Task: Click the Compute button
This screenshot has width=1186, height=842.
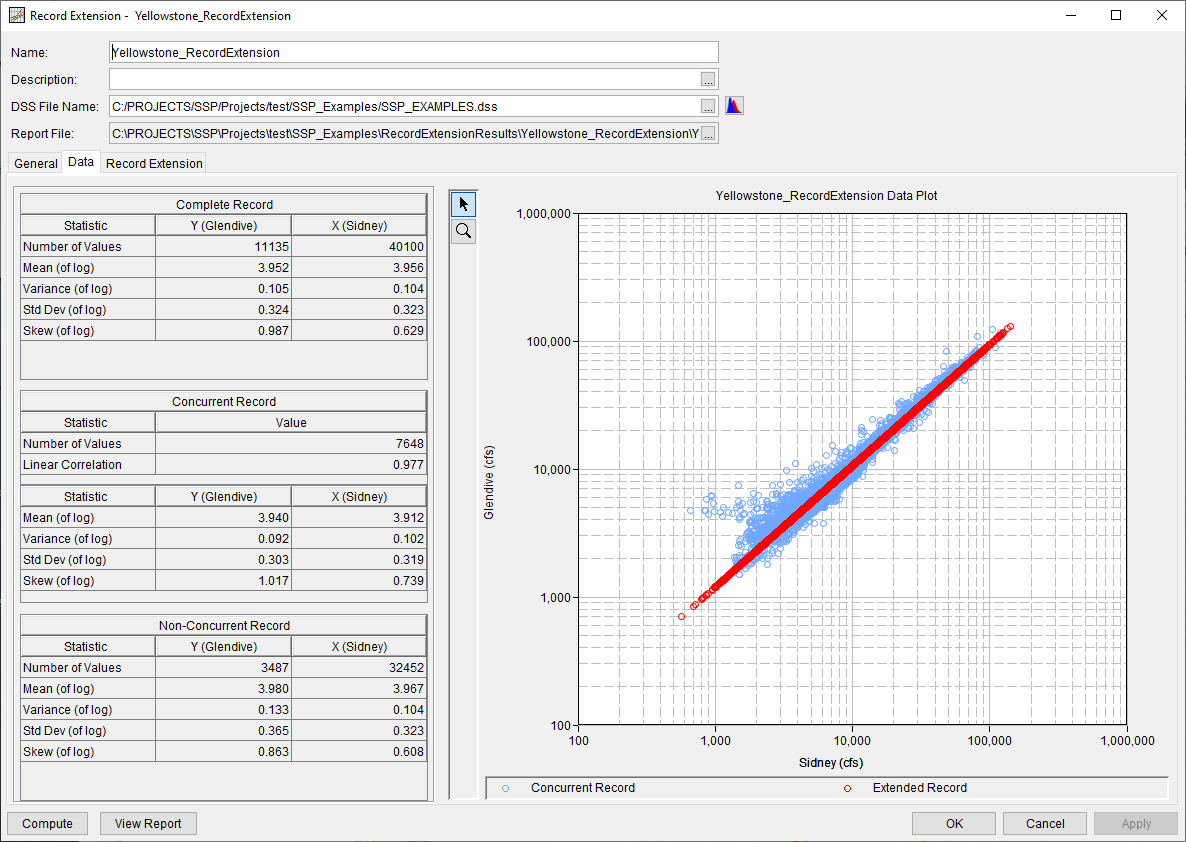Action: pyautogui.click(x=47, y=823)
